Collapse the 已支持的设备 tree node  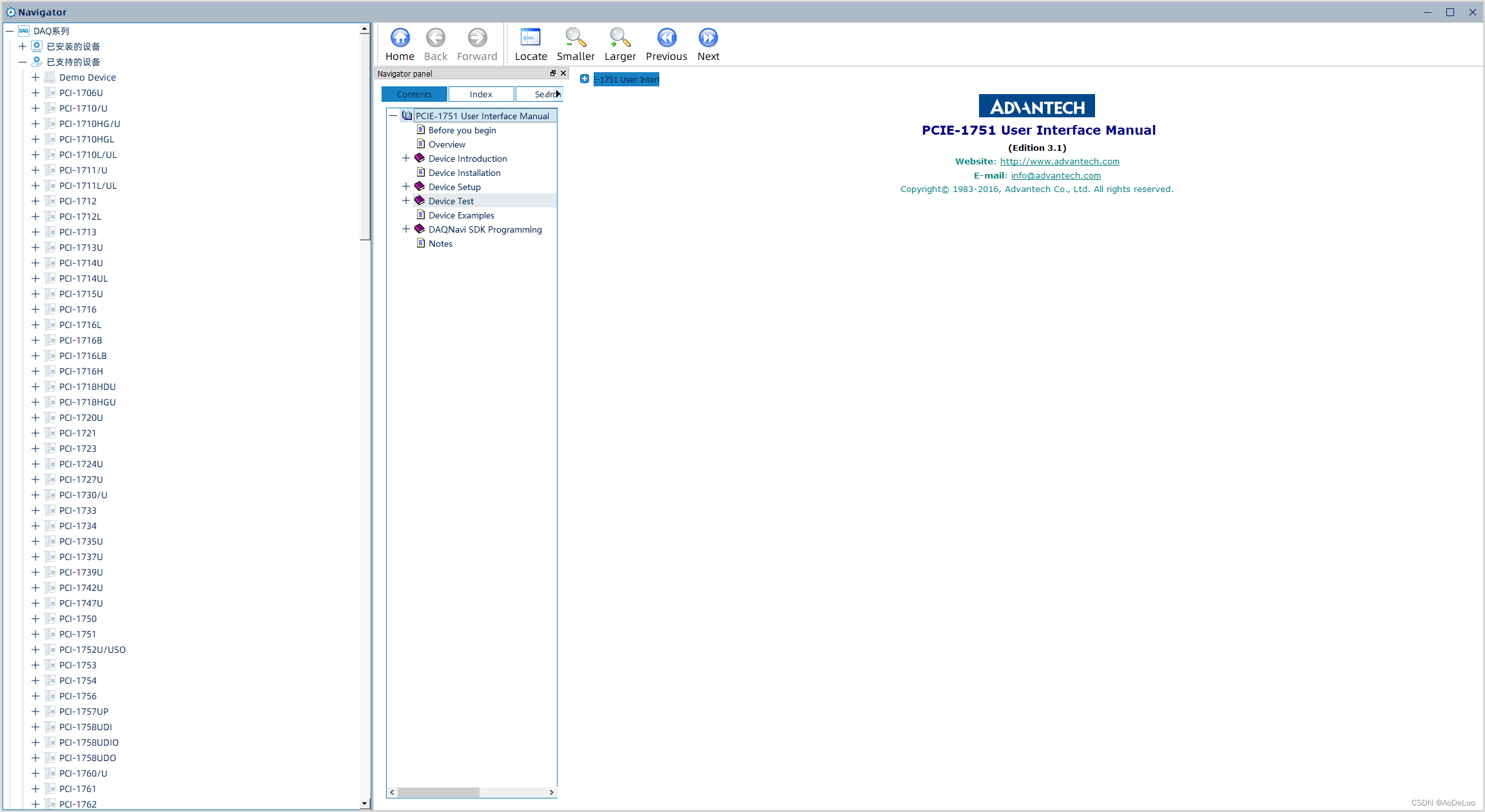(23, 62)
